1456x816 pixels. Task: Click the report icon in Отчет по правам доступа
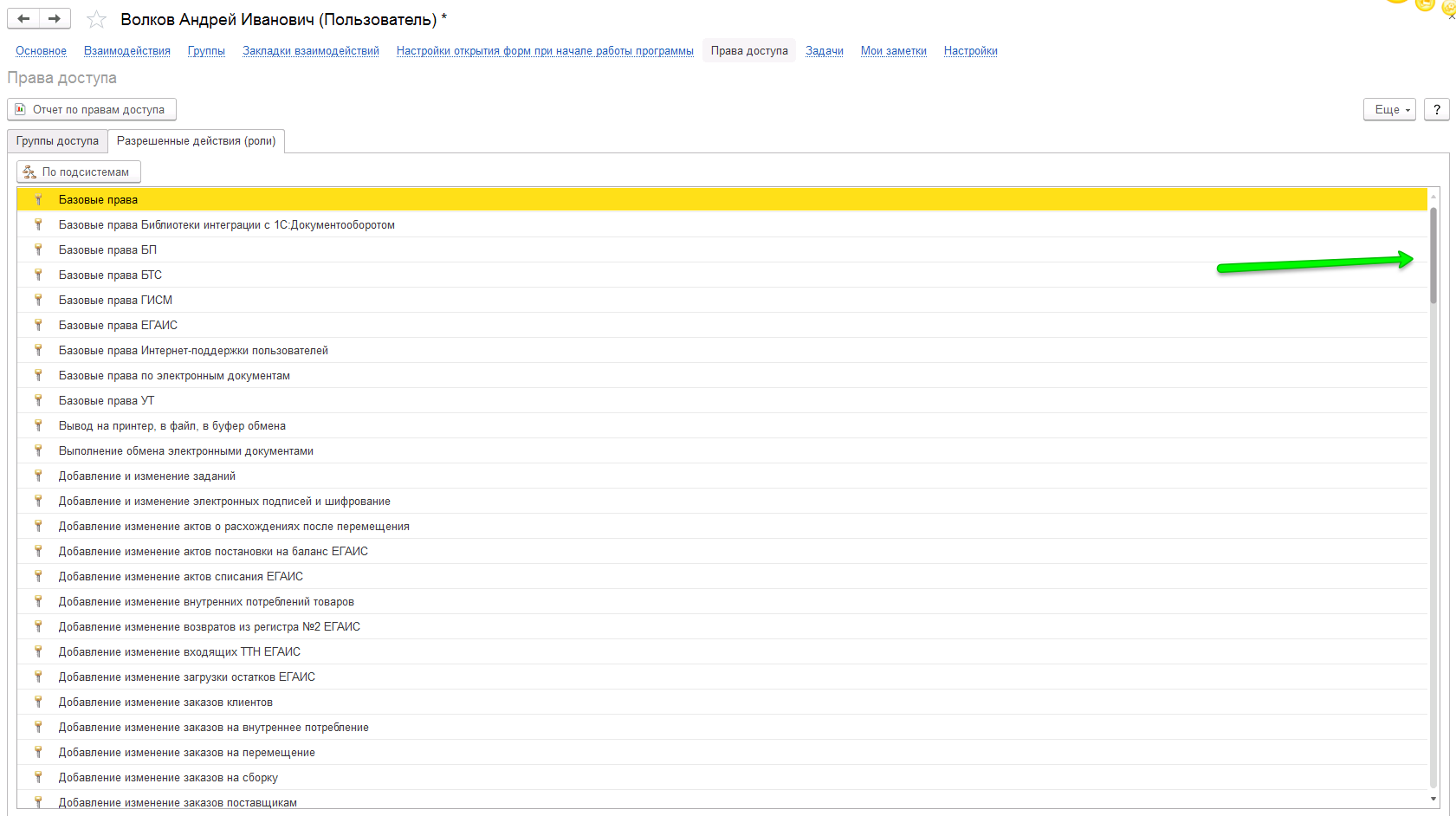(21, 109)
